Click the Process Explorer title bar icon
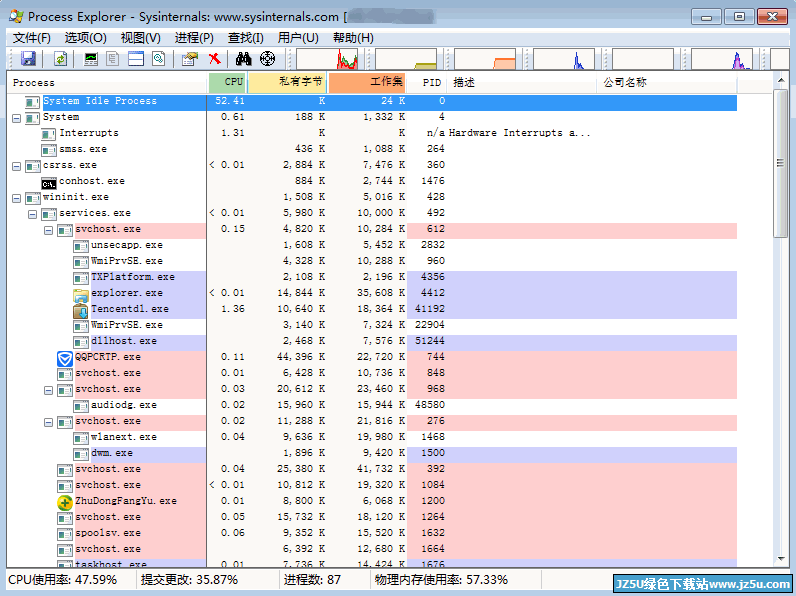This screenshot has width=796, height=596. (16, 16)
